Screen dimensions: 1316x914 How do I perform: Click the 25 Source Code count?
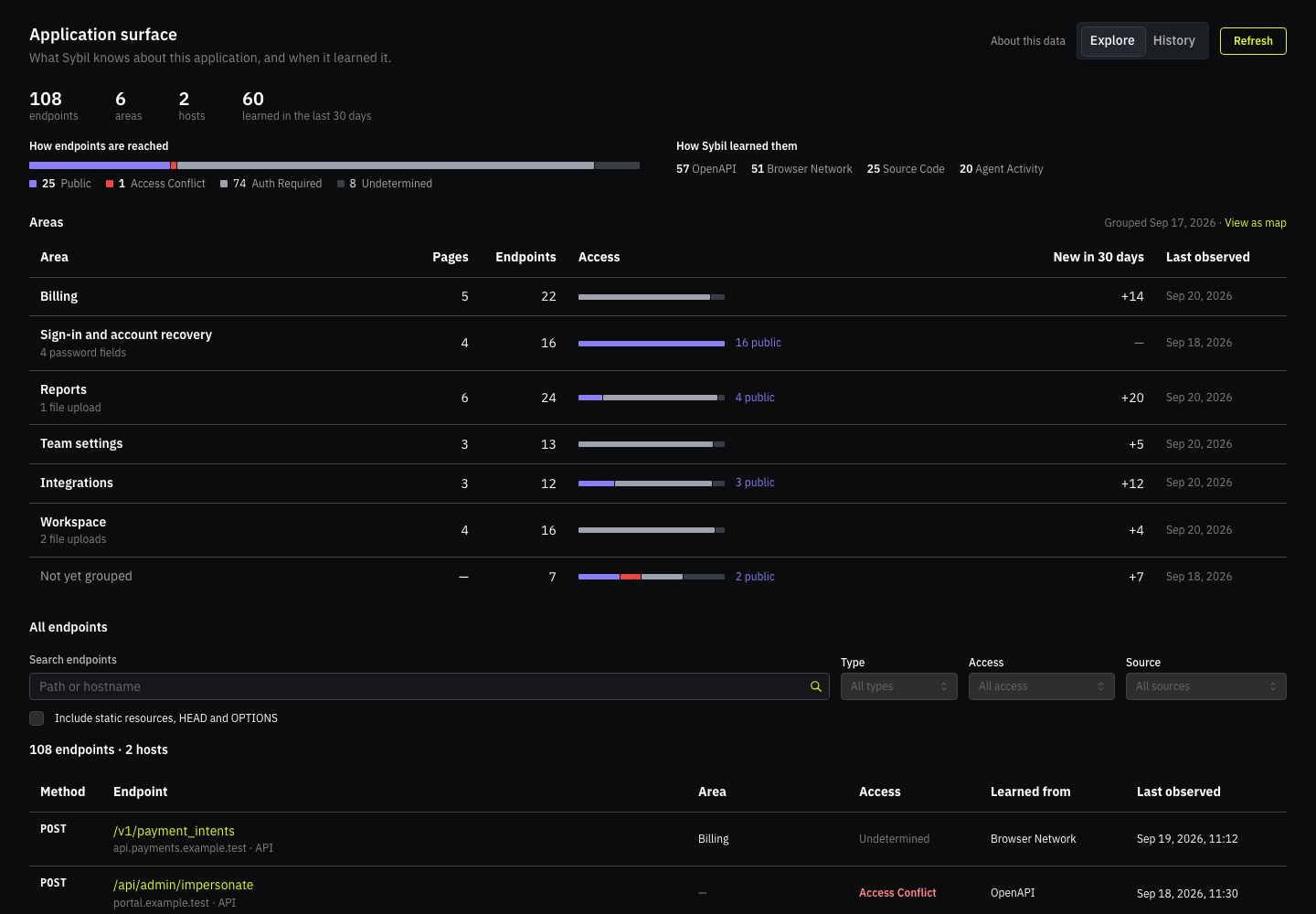[x=906, y=169]
